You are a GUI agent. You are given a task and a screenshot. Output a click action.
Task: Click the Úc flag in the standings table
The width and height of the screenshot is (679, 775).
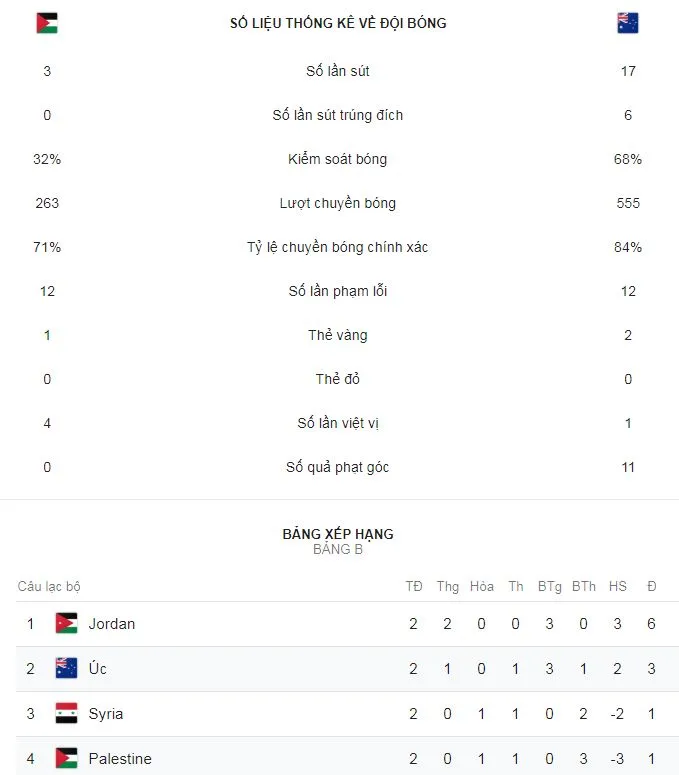click(x=66, y=668)
